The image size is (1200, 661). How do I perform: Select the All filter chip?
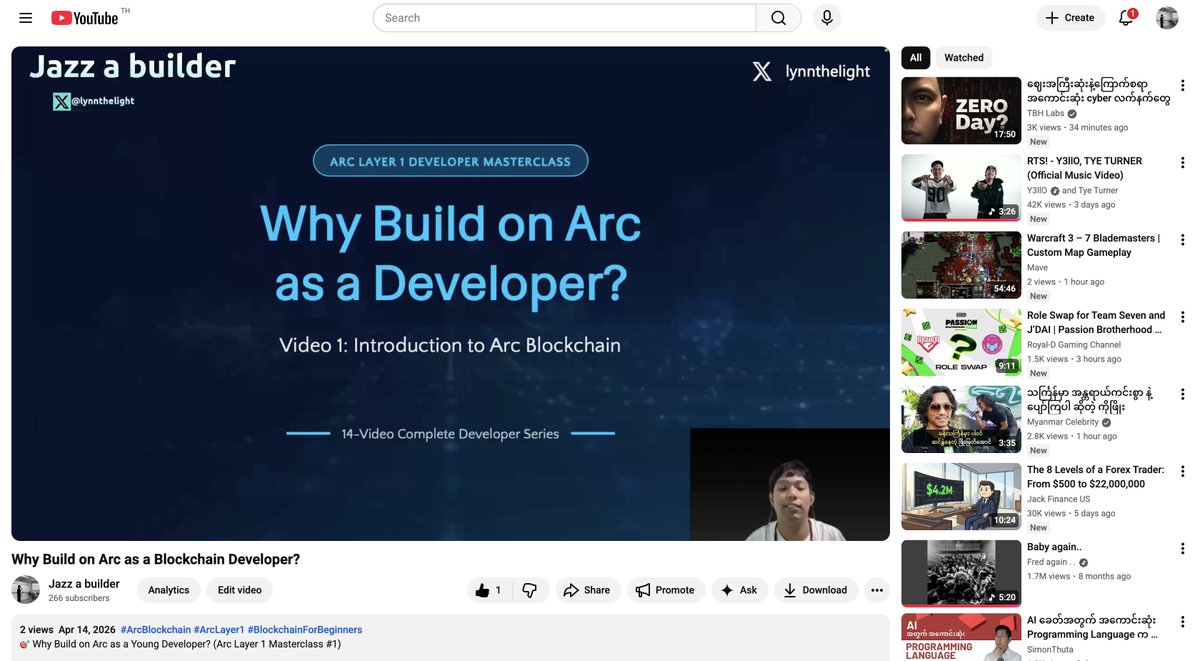[x=916, y=58]
